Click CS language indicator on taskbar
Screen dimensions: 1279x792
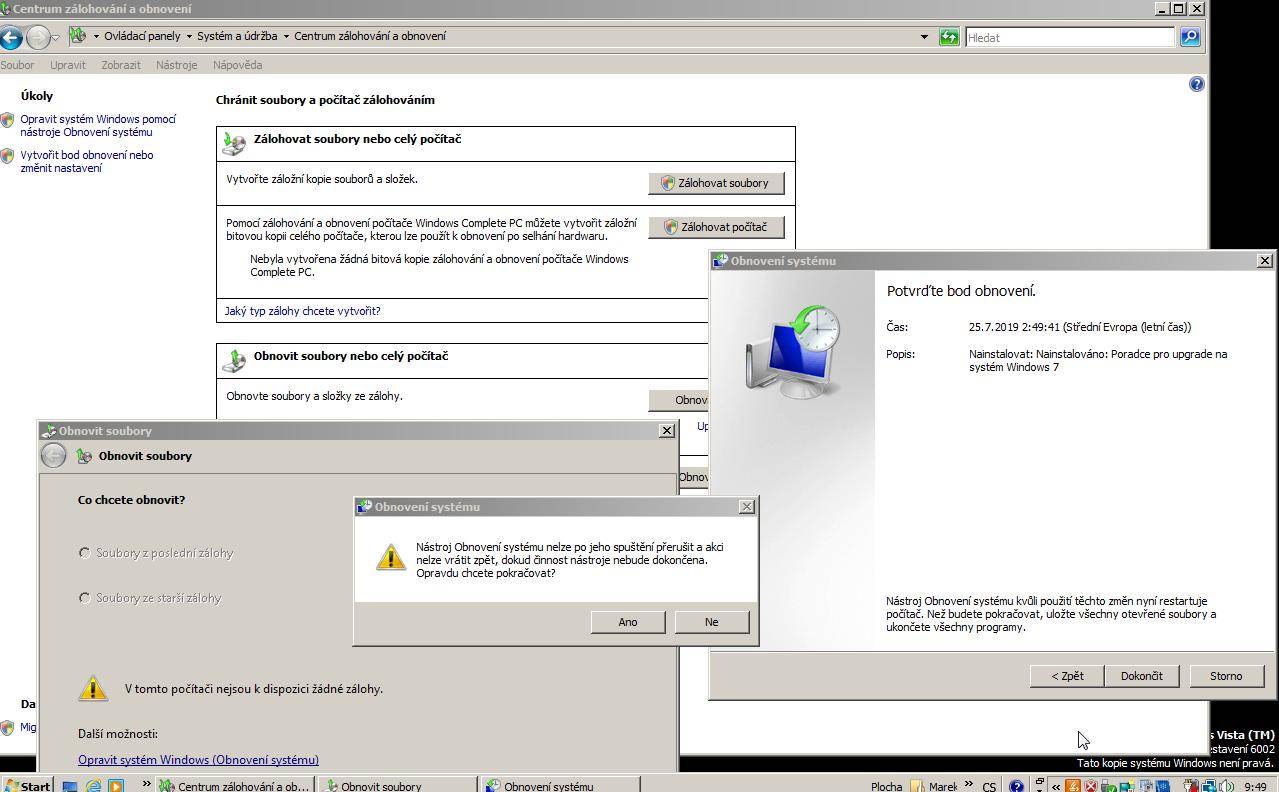[x=989, y=786]
